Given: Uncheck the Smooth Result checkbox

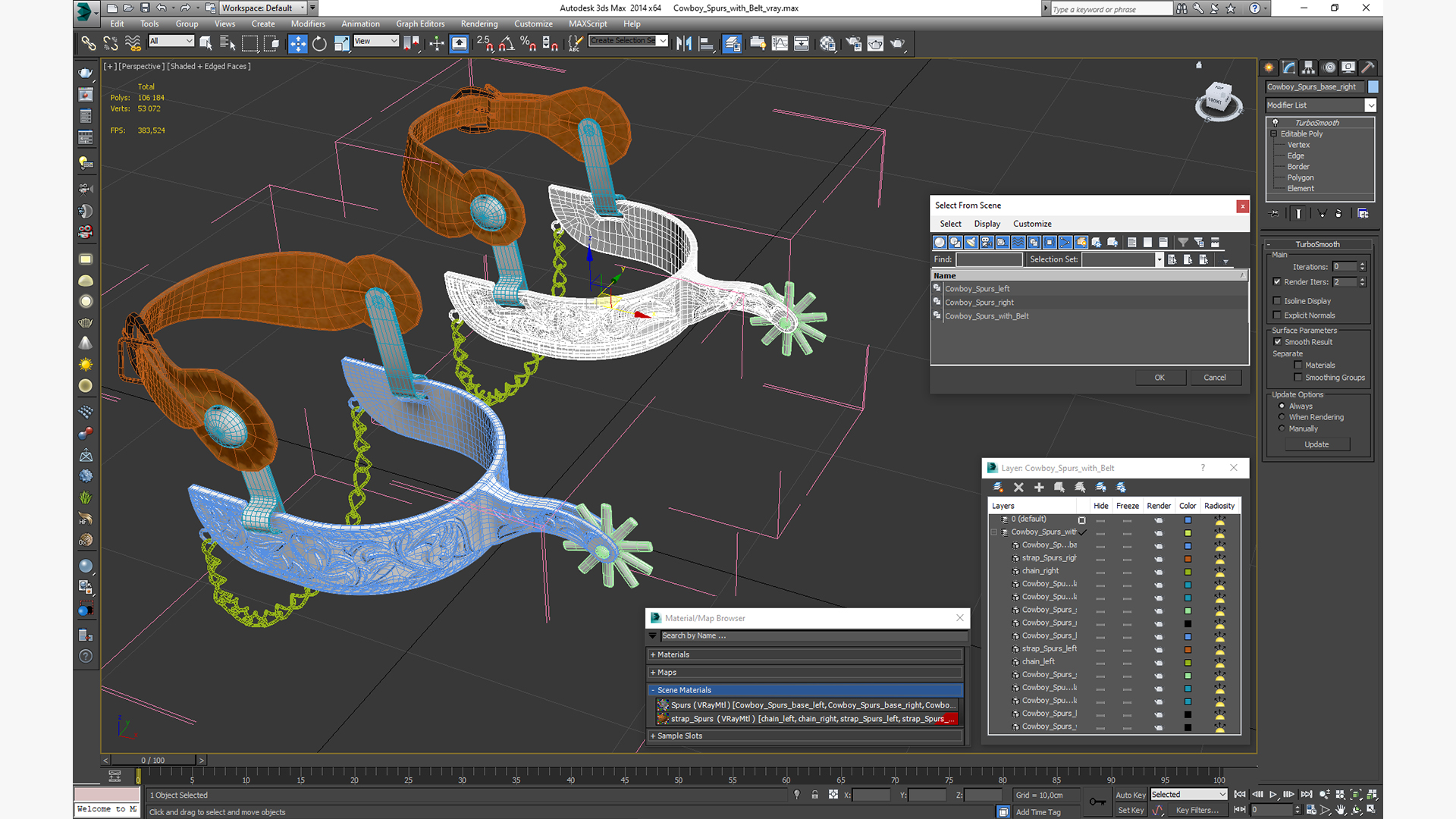Looking at the screenshot, I should coord(1277,342).
